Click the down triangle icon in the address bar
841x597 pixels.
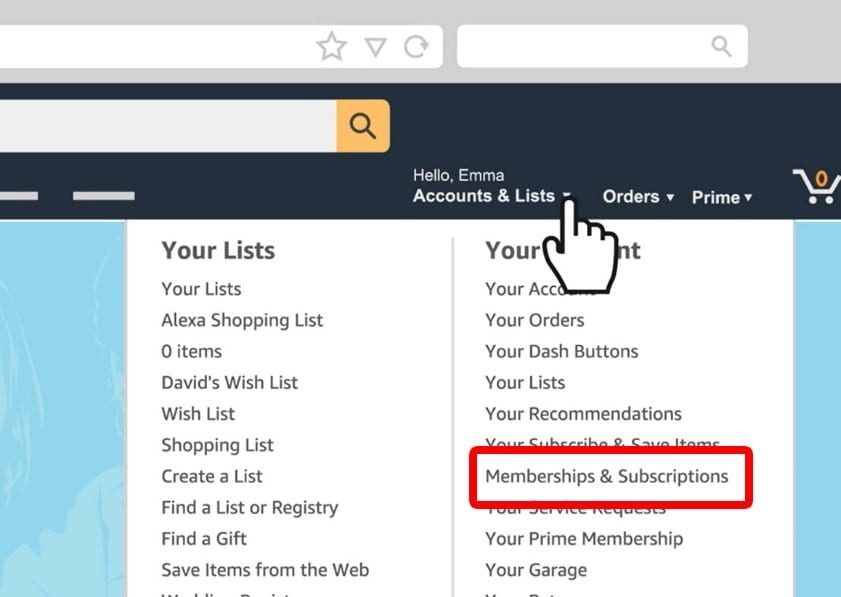(375, 47)
